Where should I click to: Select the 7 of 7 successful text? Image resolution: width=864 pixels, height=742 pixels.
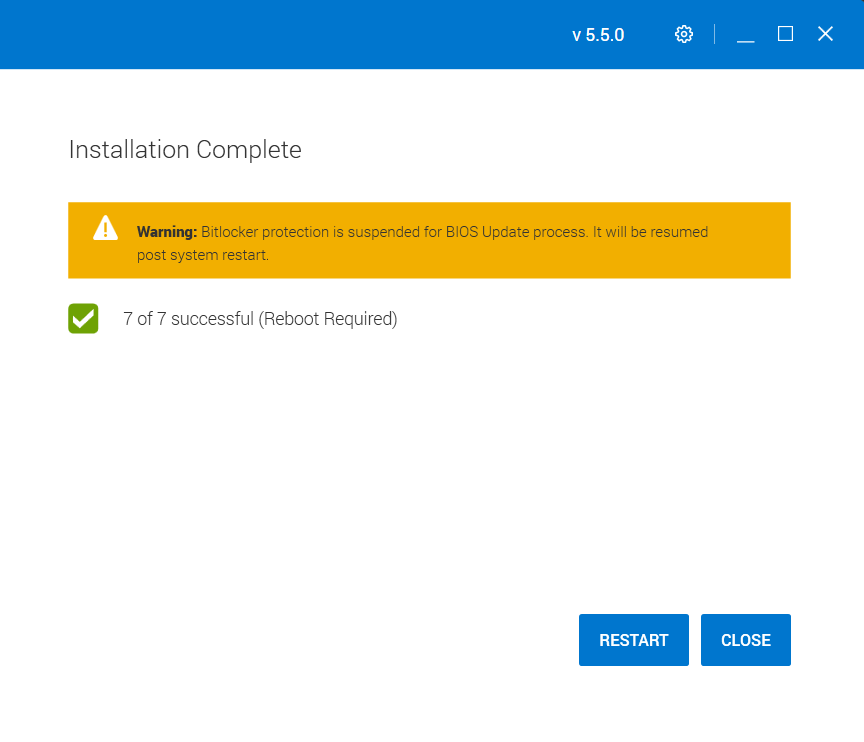pyautogui.click(x=188, y=319)
